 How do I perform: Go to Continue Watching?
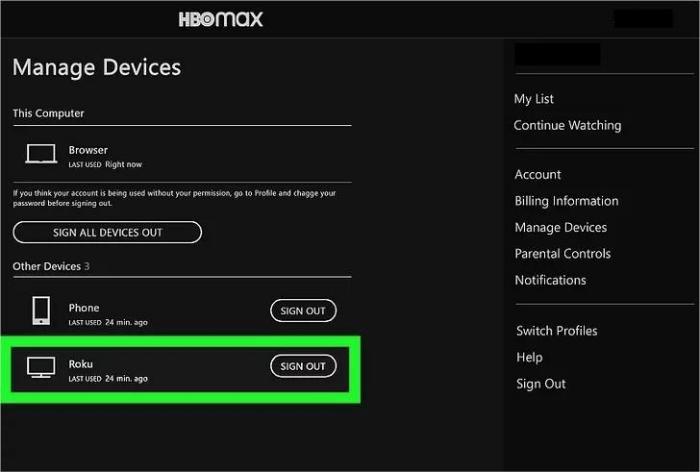[x=567, y=126]
